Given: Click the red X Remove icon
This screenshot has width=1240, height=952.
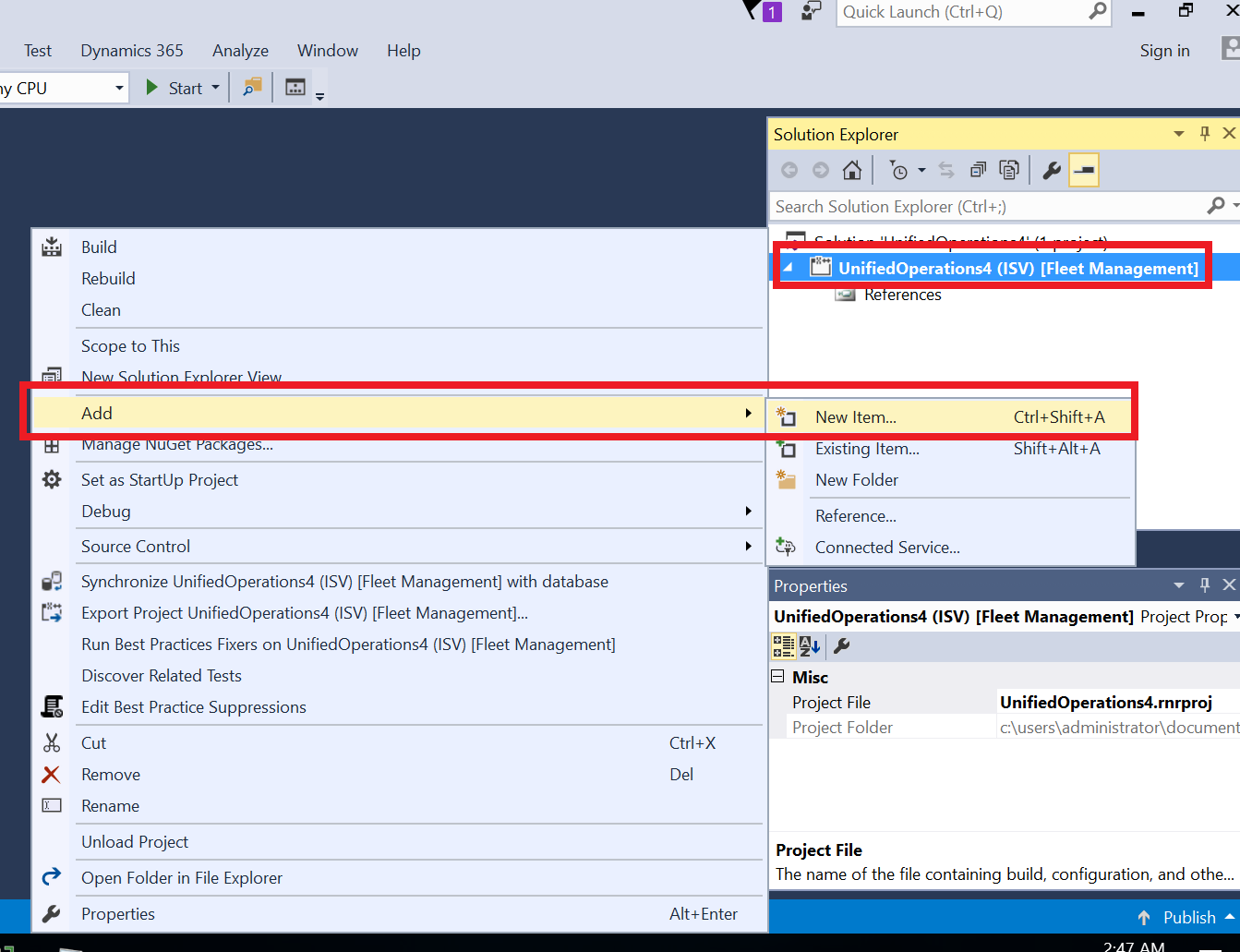Looking at the screenshot, I should [x=52, y=774].
